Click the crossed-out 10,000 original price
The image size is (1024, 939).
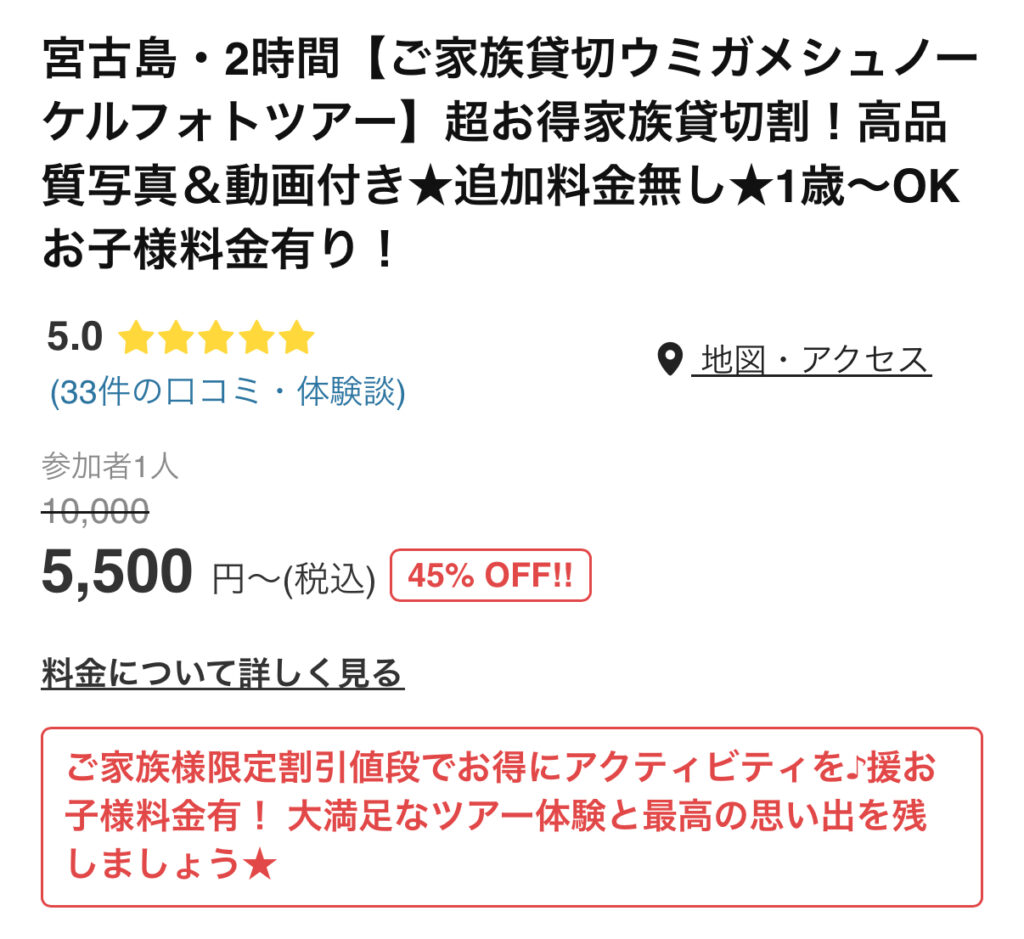[95, 511]
